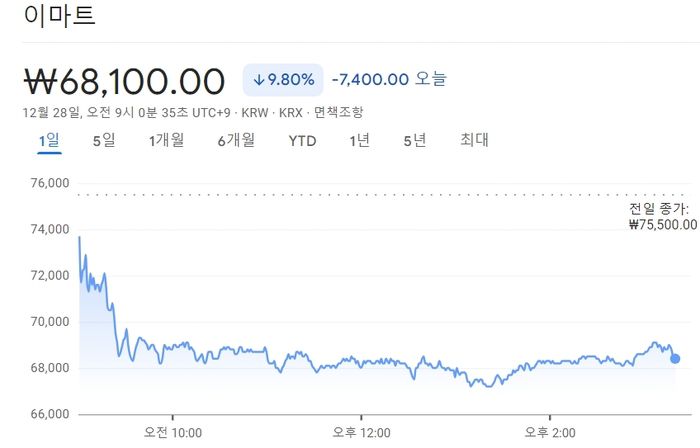Switch to the 1년 chart view
The height and width of the screenshot is (448, 700).
[360, 141]
